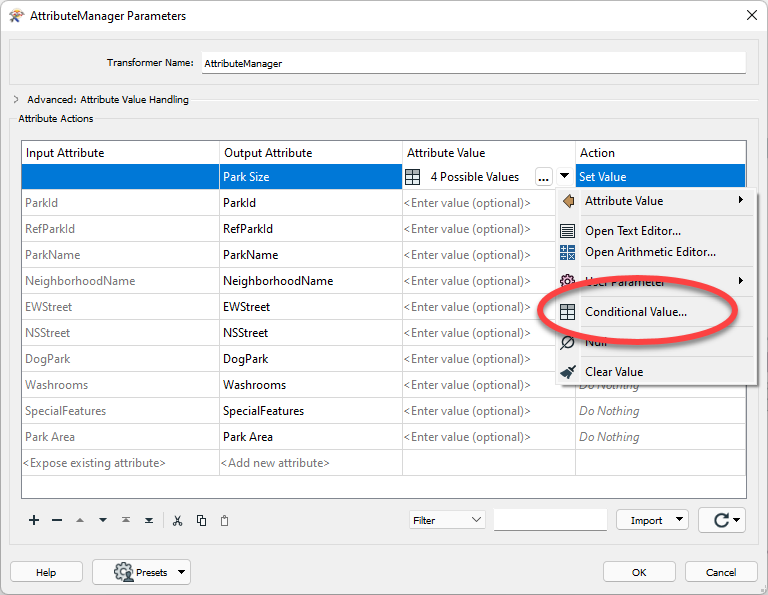Click the value cell in Park Area row
Viewport: 768px width, 595px height.
[x=489, y=437]
